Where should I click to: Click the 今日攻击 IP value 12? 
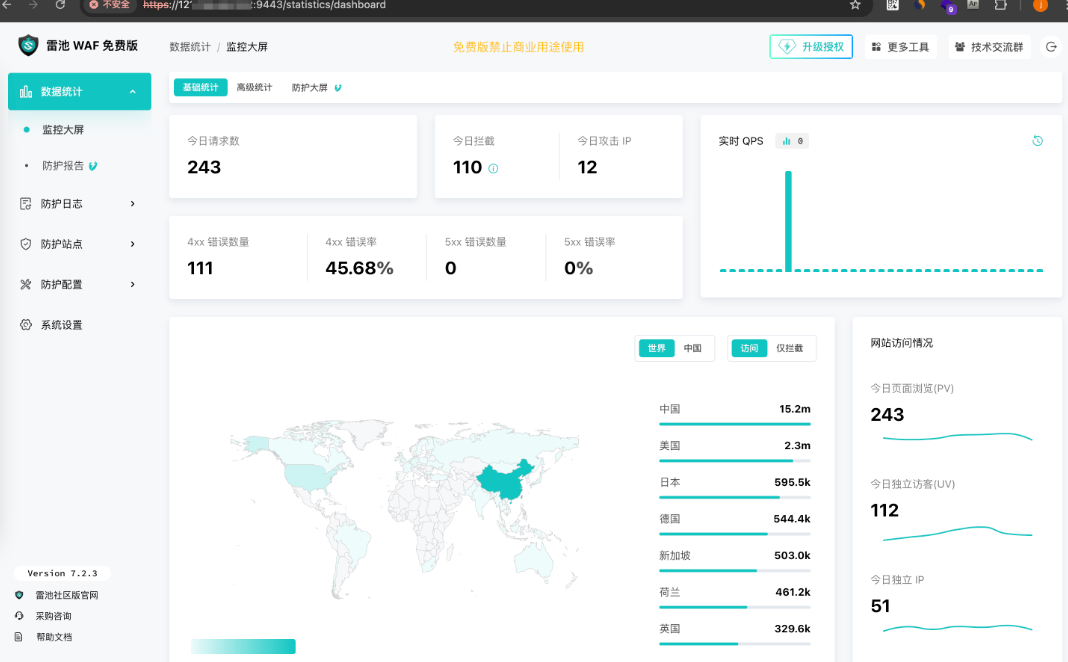(587, 168)
